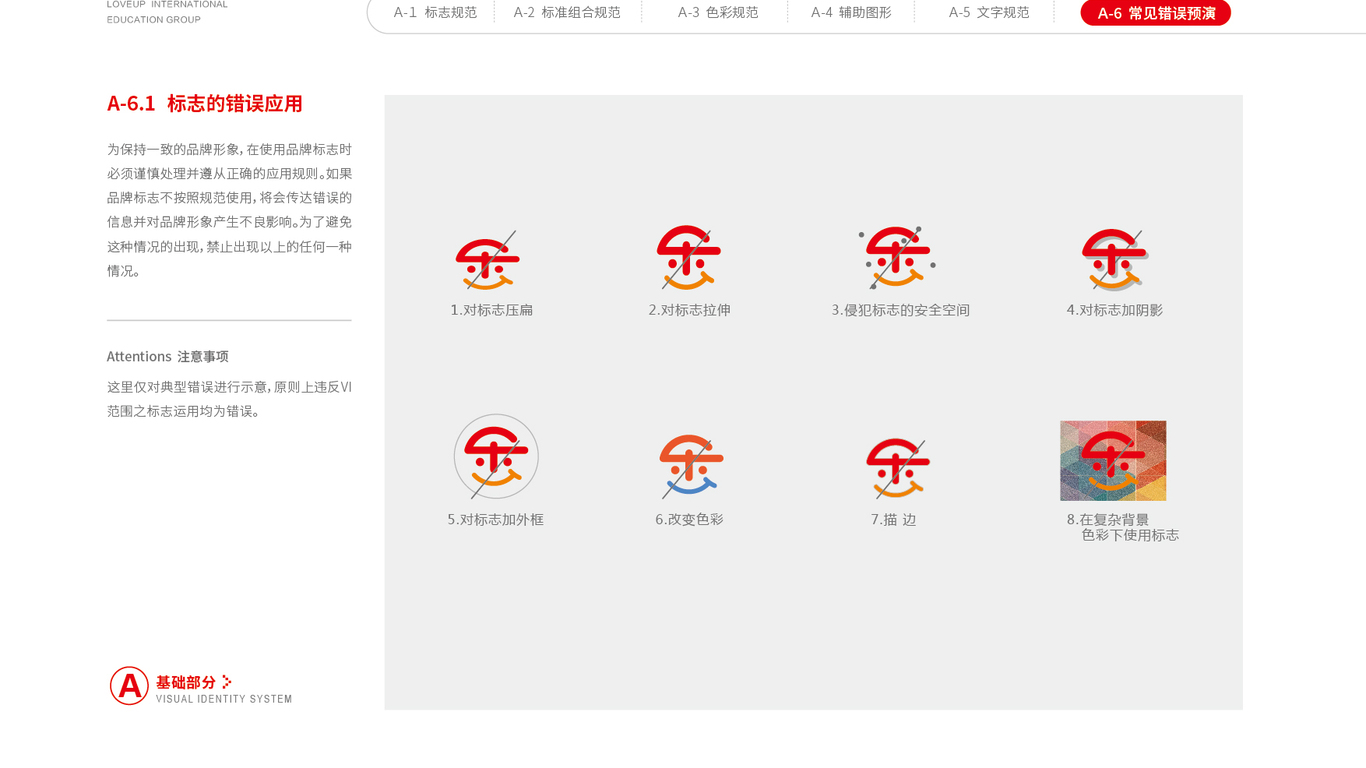
Task: Click the caption 8.在复杂背景色彩下使用标志
Action: 1123,527
